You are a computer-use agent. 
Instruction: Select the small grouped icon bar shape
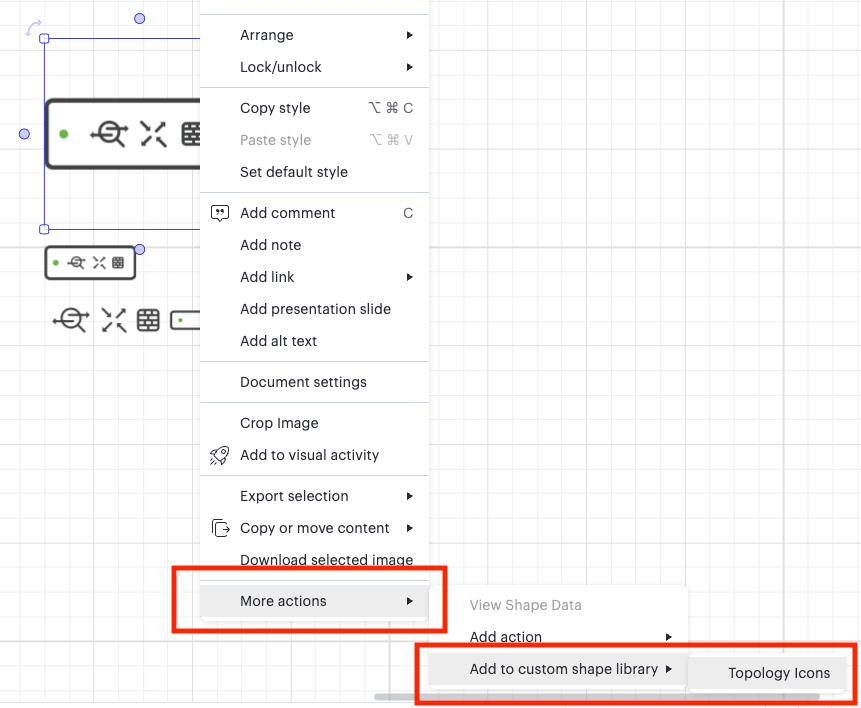coord(91,263)
